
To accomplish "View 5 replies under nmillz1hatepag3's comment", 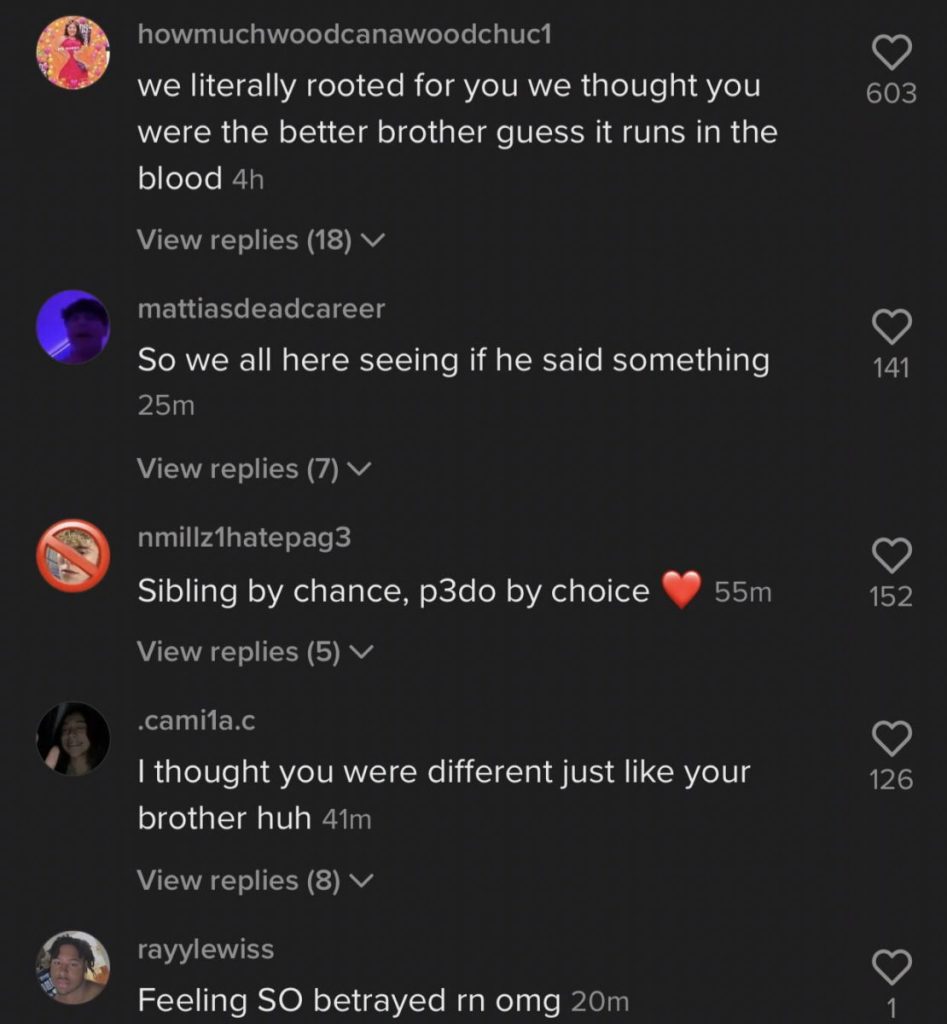I will (254, 651).
